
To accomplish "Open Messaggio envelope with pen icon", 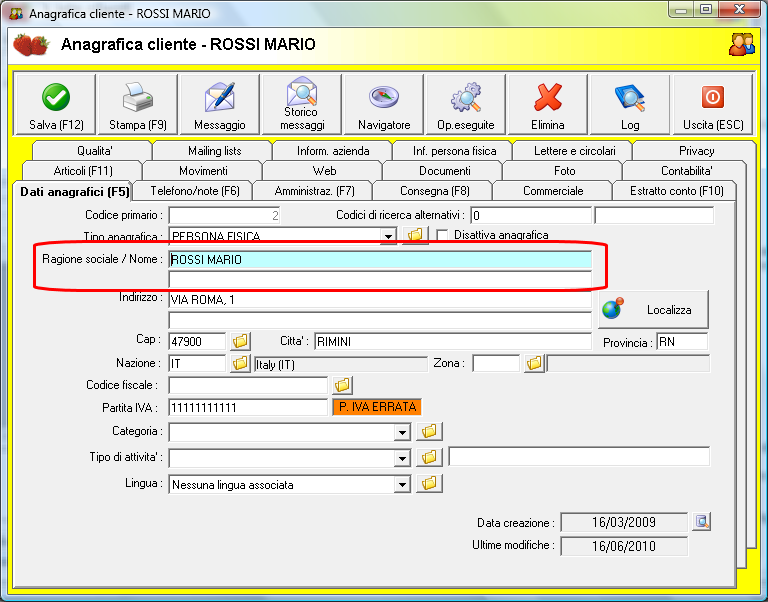I will pos(219,97).
